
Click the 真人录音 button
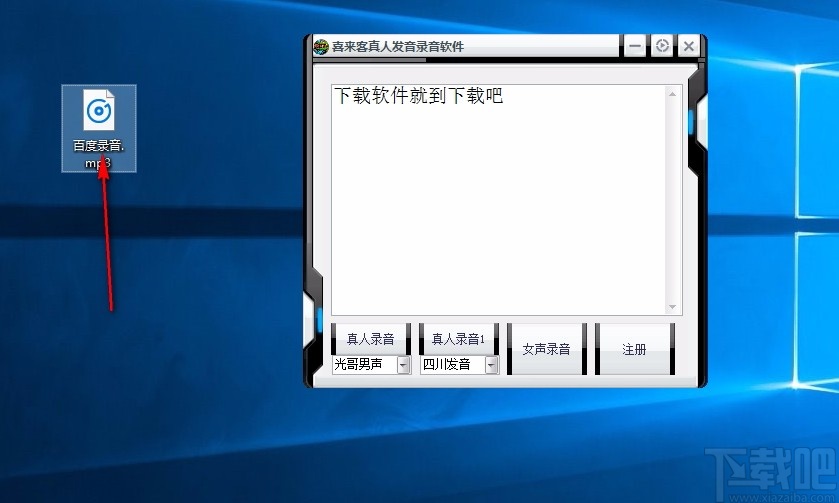coord(370,339)
